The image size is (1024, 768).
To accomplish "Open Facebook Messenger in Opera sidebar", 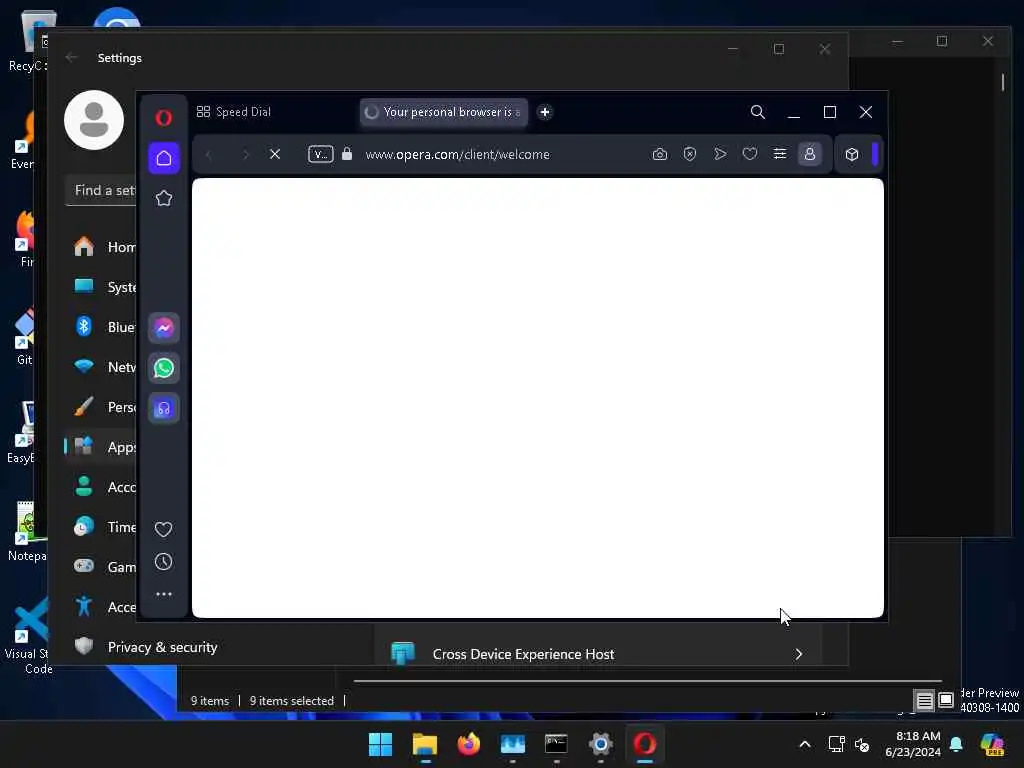I will [164, 328].
